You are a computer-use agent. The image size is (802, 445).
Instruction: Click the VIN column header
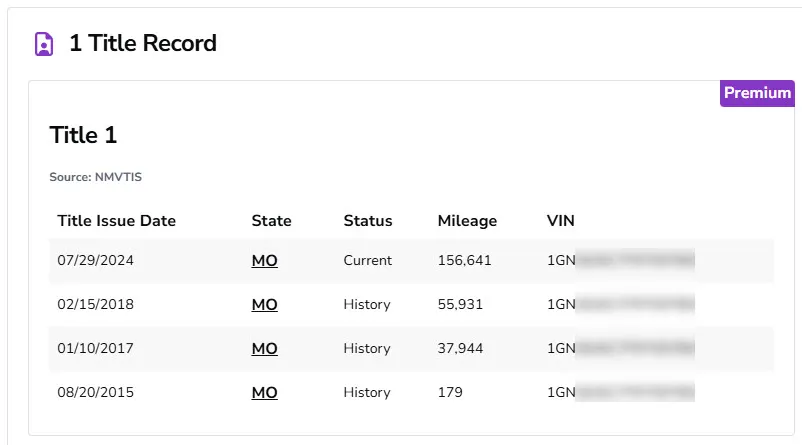[561, 220]
